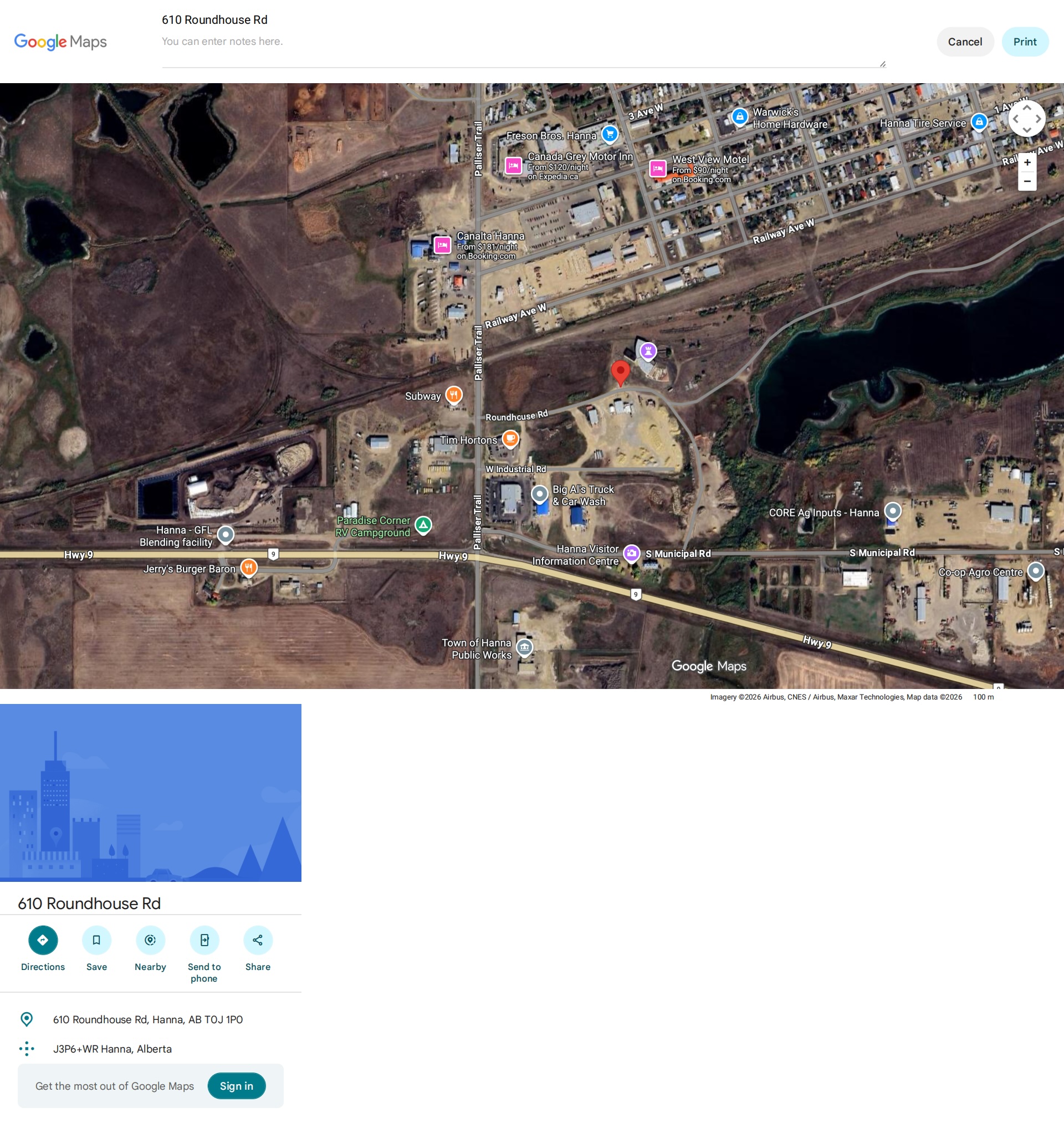Viewport: 1064px width, 1123px height.
Task: Click the Paradise Corner RV Campground marker
Action: click(x=423, y=525)
